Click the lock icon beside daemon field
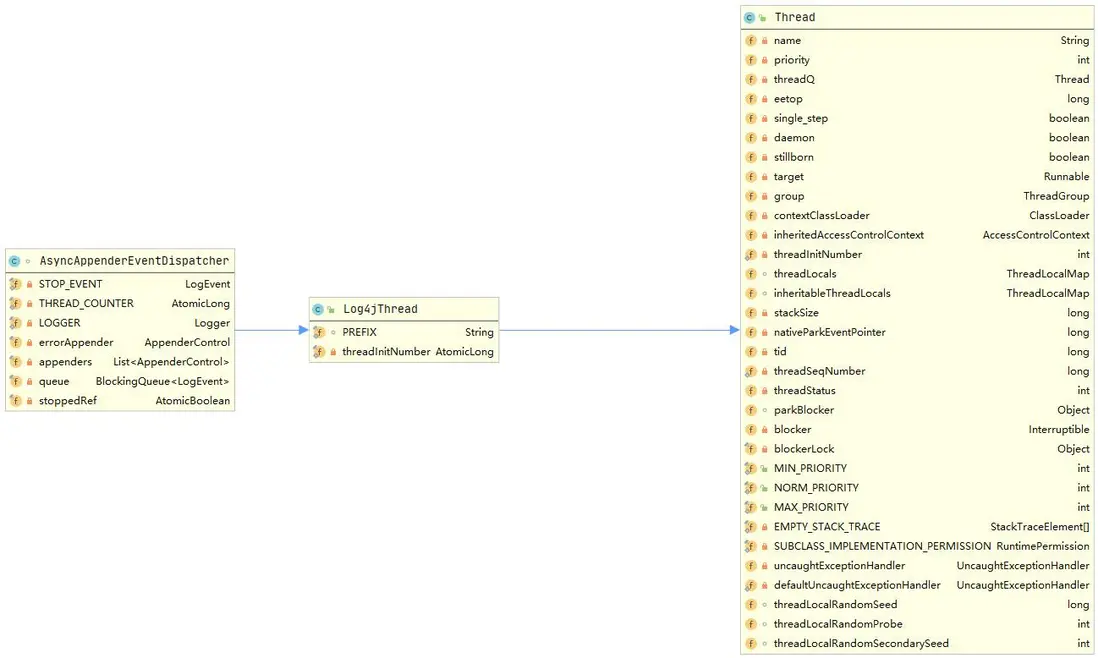This screenshot has width=1098, height=658. [765, 138]
